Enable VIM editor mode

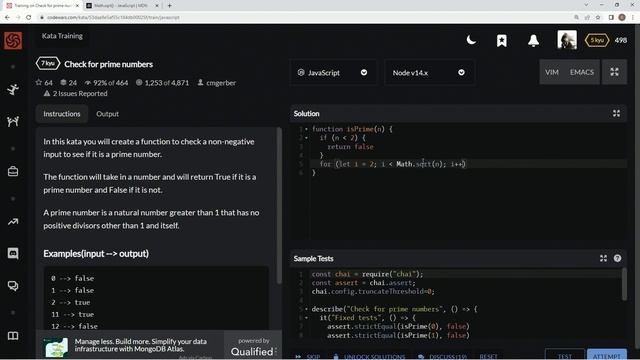tap(551, 72)
